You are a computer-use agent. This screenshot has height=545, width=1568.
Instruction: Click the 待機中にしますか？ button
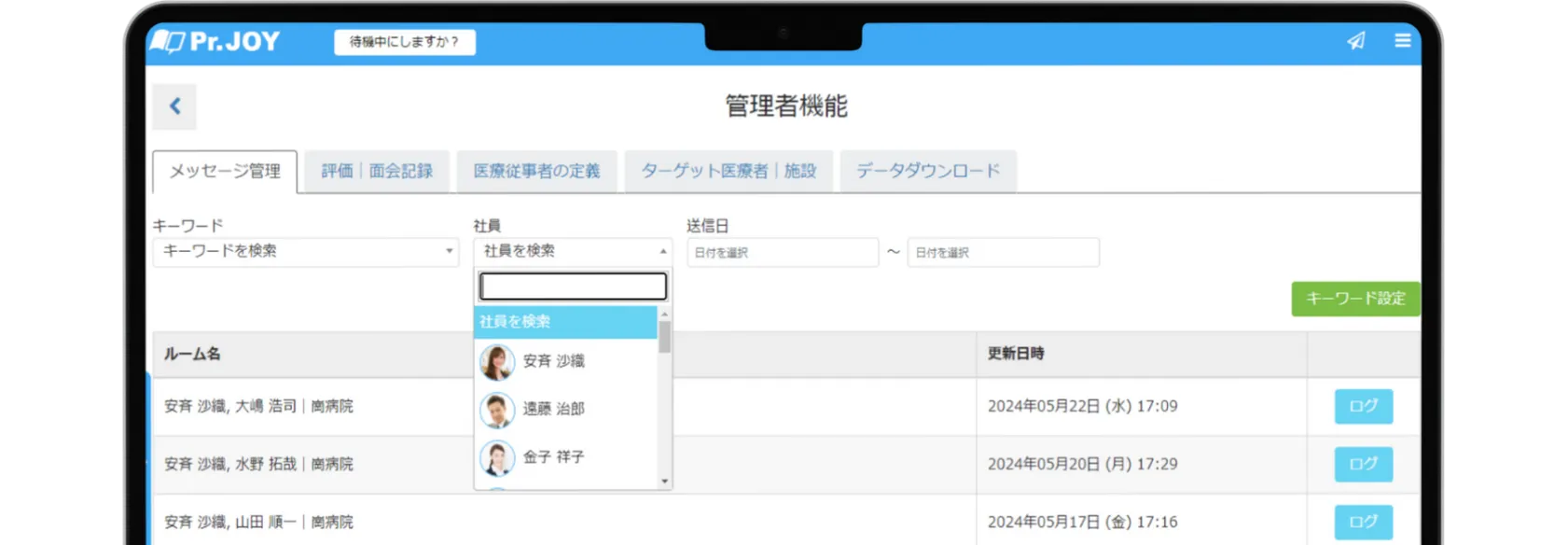[x=405, y=42]
